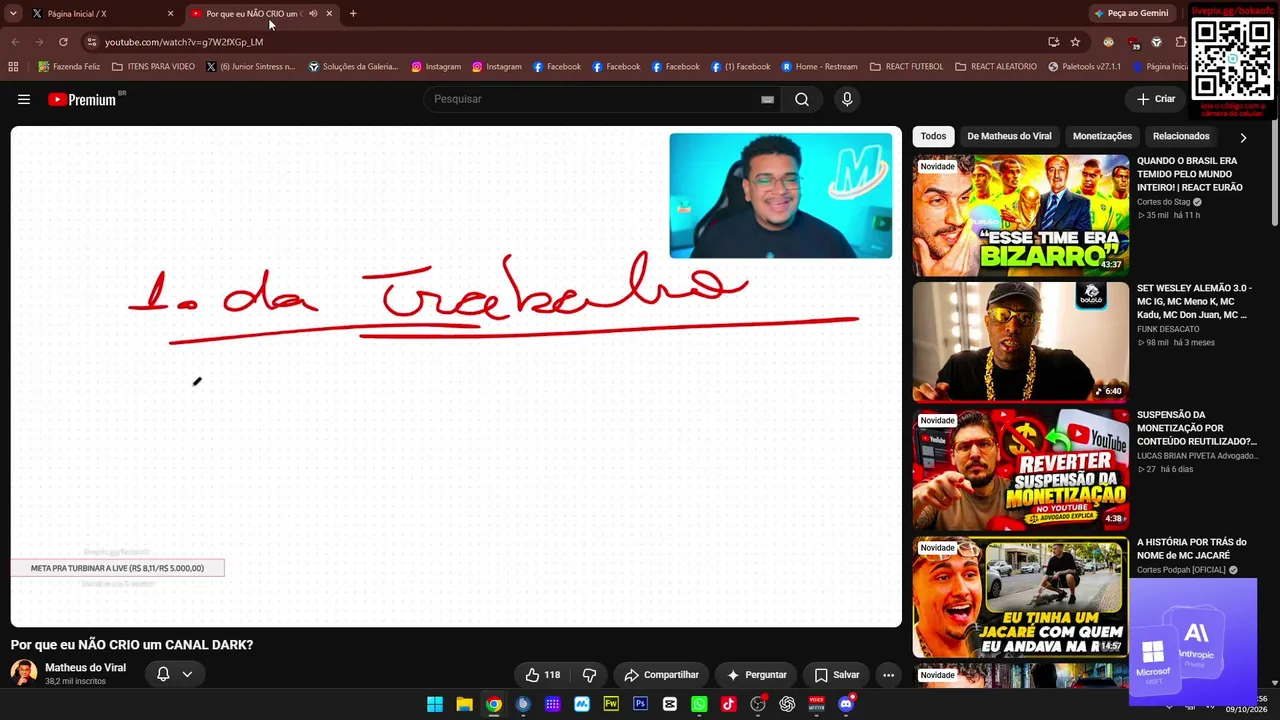The image size is (1280, 720).
Task: Run the YouTube search magnifier button
Action: point(802,99)
